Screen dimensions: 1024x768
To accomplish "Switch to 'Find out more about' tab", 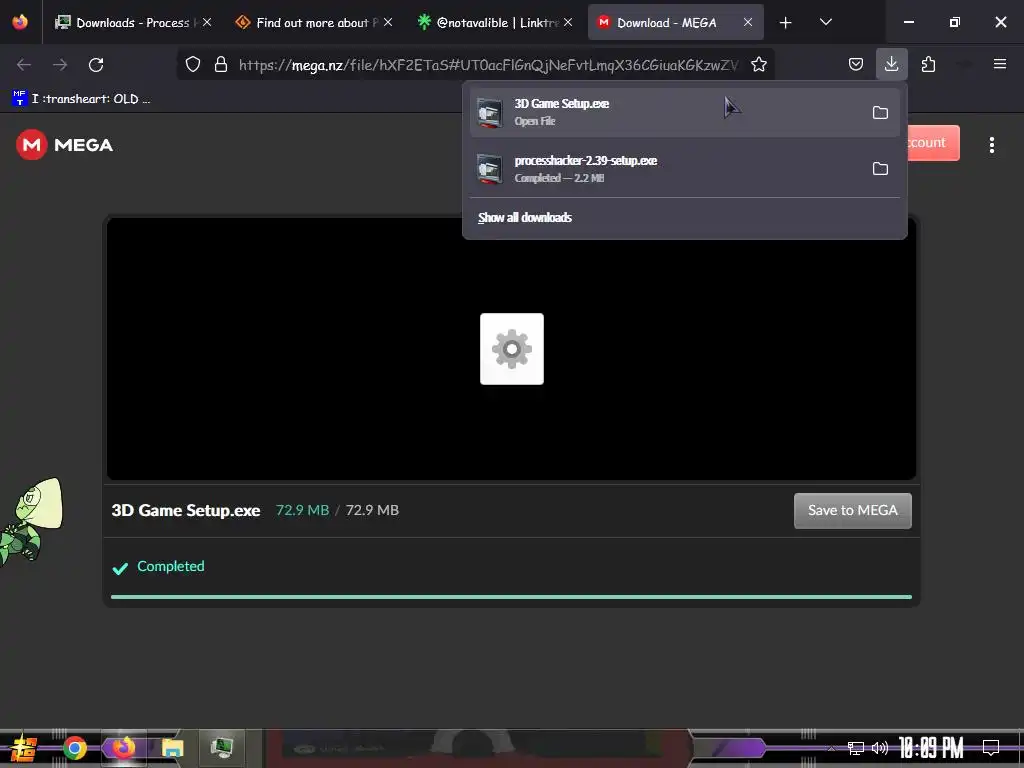I will tap(313, 22).
